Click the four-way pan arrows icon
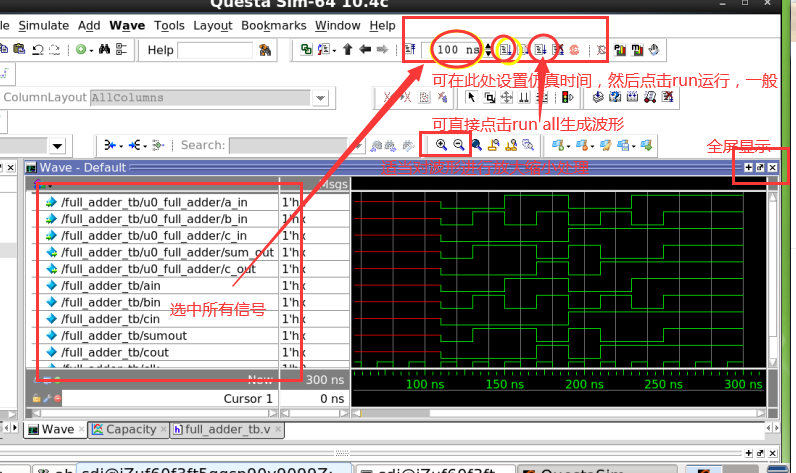 (507, 97)
